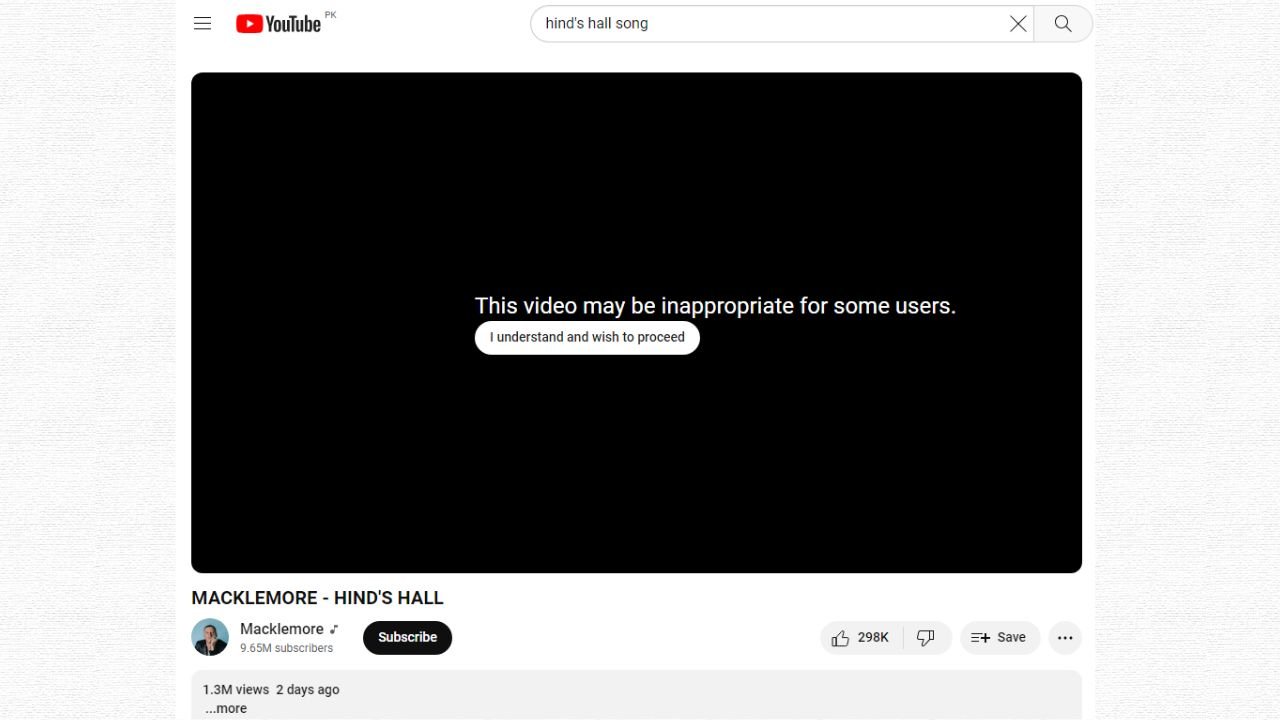The height and width of the screenshot is (720, 1280).
Task: Open the hamburger guide menu
Action: [x=202, y=23]
